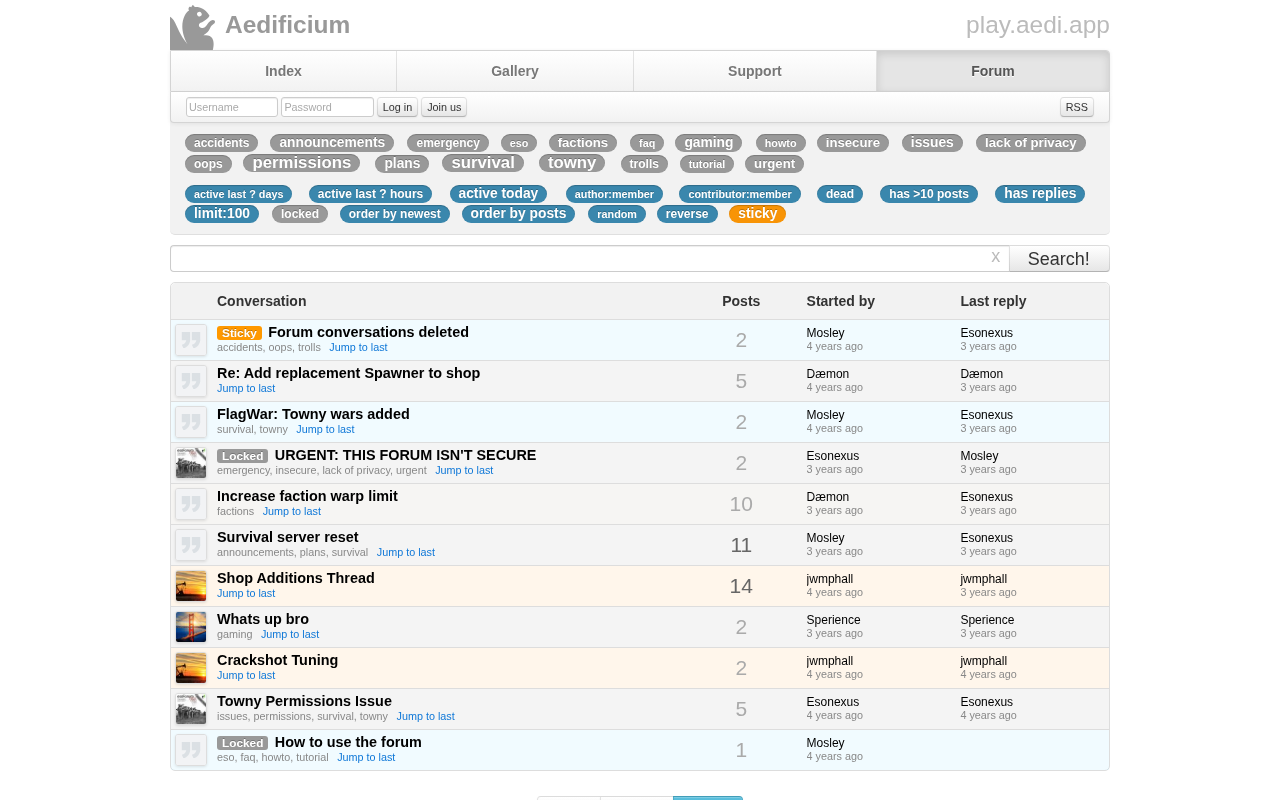This screenshot has width=1280, height=800.
Task: Open the Gallery tab
Action: pos(515,71)
